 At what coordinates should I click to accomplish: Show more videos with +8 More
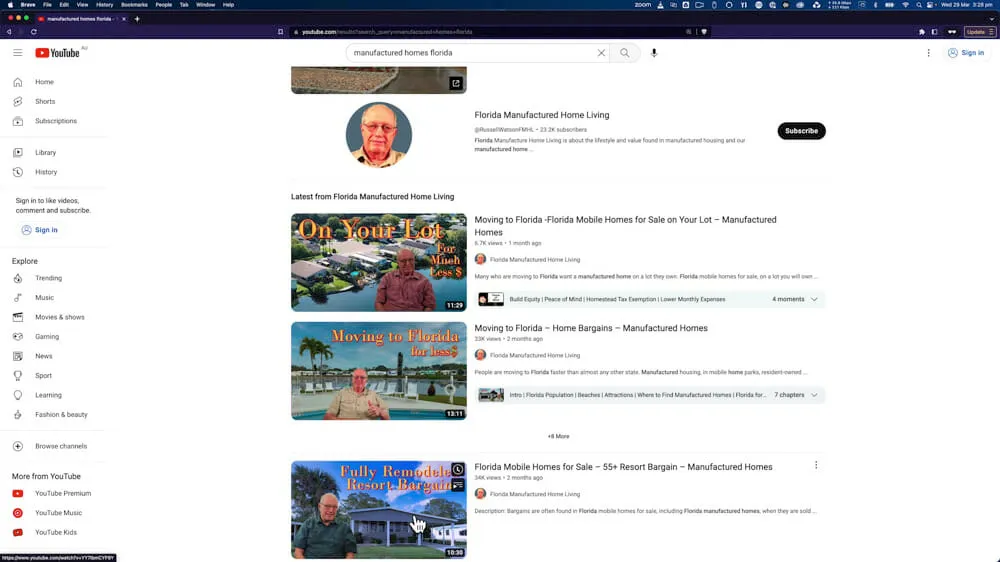pyautogui.click(x=558, y=436)
